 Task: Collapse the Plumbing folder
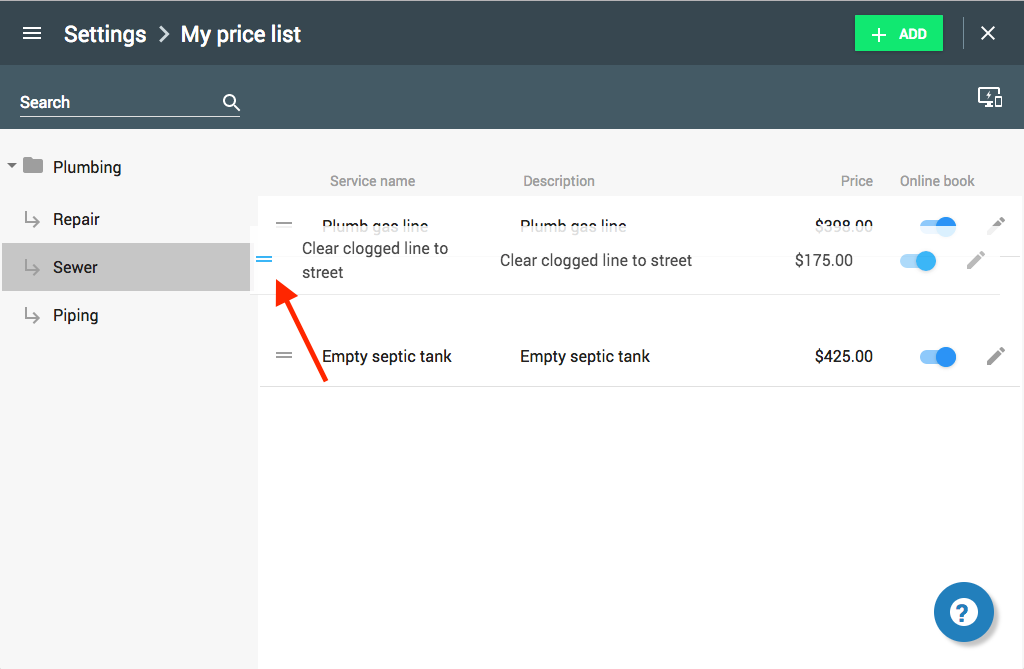pyautogui.click(x=12, y=165)
